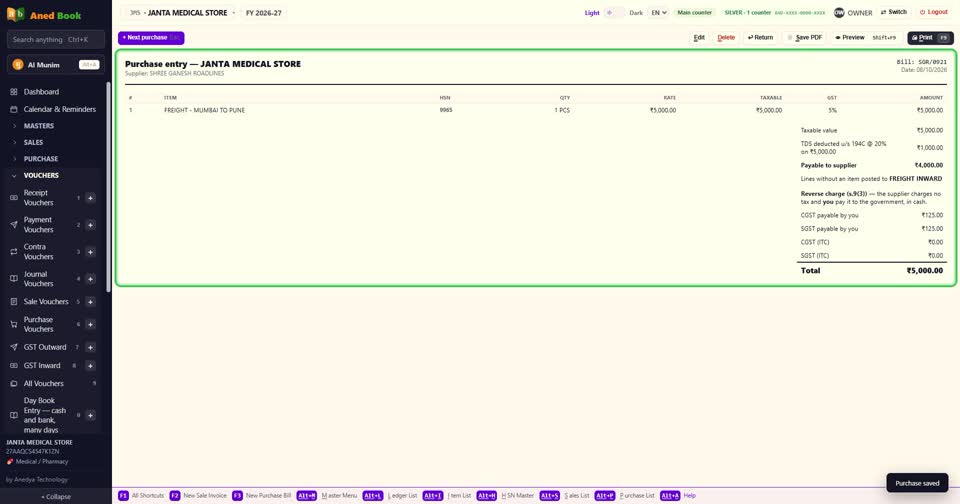Collapse the VOUCHERS section
This screenshot has width=960, height=504.
(41, 175)
